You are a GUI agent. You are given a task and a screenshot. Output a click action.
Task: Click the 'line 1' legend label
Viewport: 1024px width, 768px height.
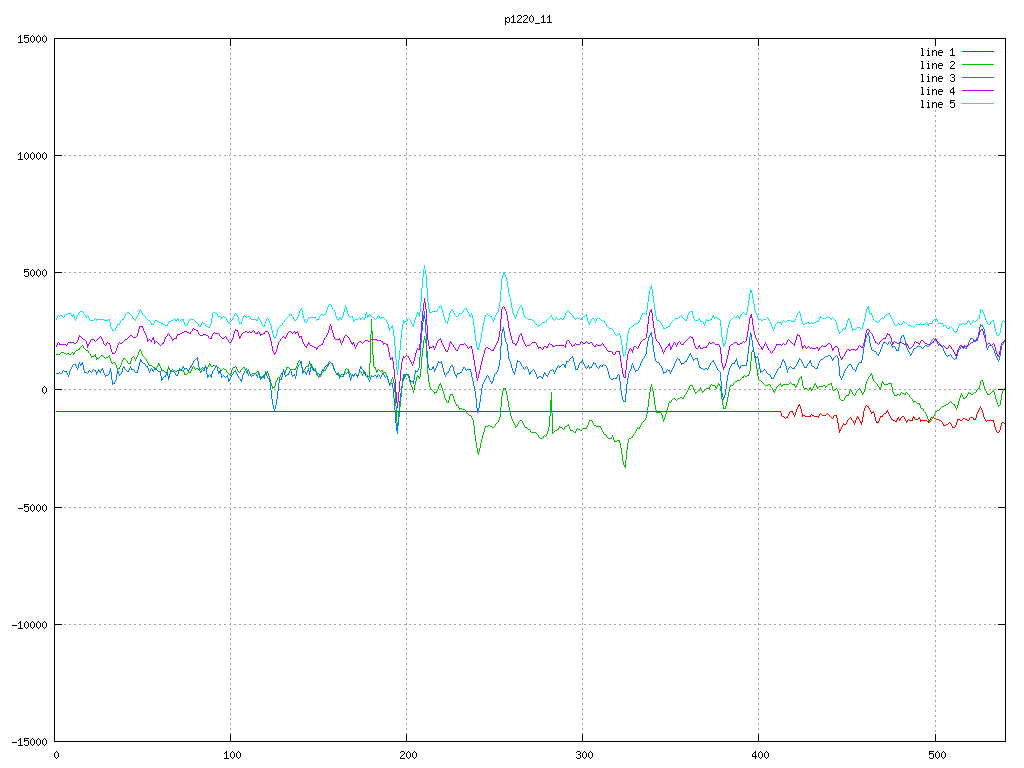click(x=937, y=52)
